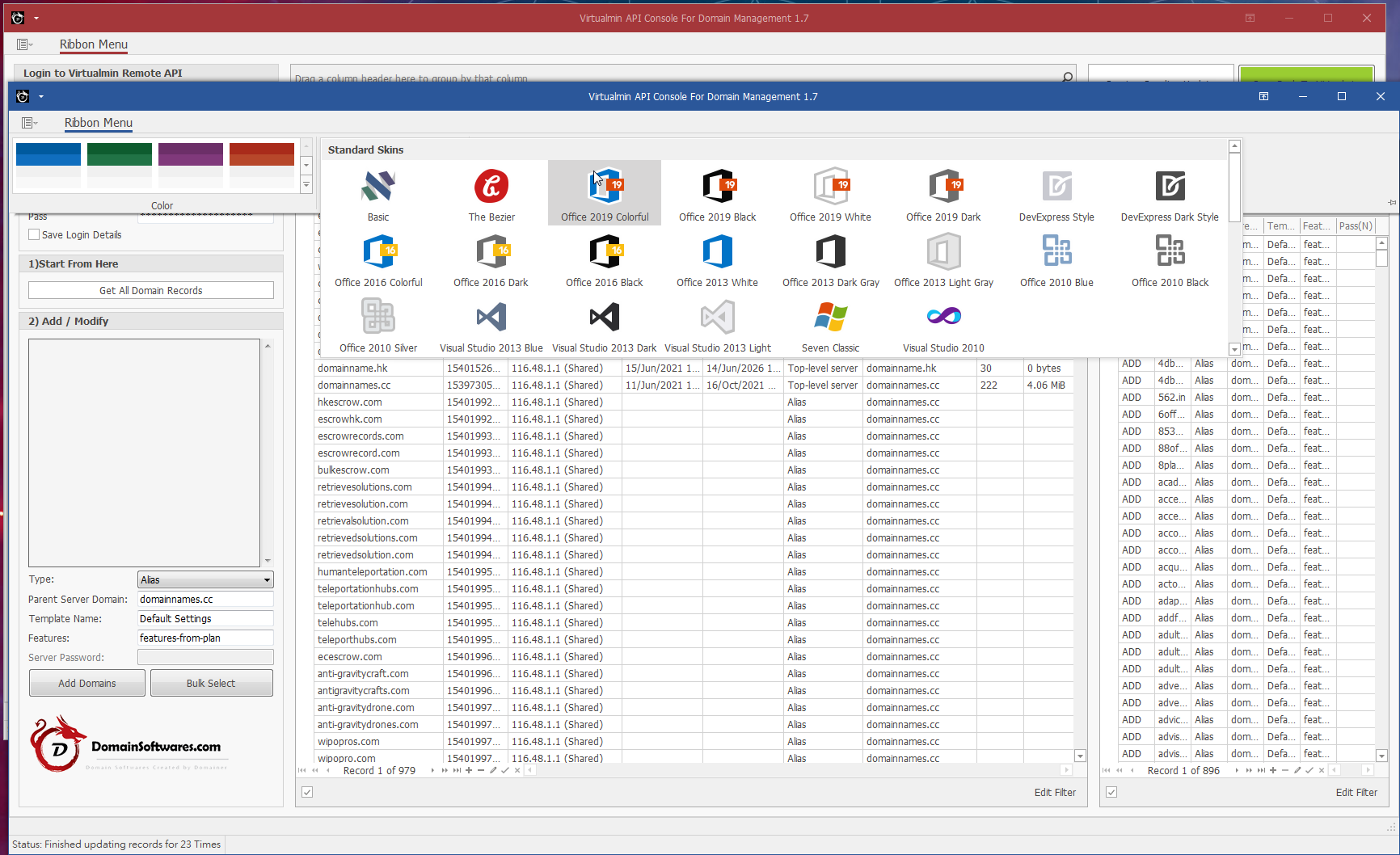1400x855 pixels.
Task: Click the anti-gravitydrones.com domain cell
Action: (378, 724)
